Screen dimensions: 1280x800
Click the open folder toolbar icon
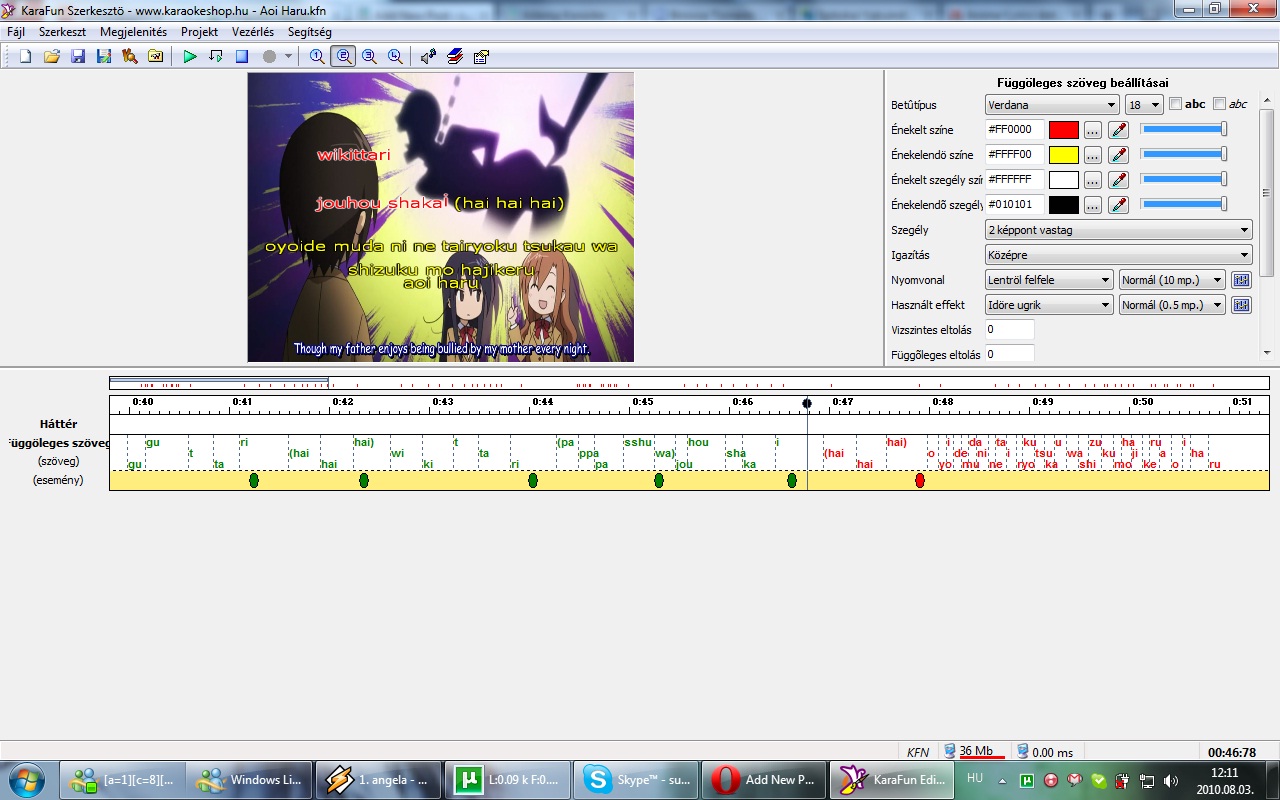coord(52,57)
